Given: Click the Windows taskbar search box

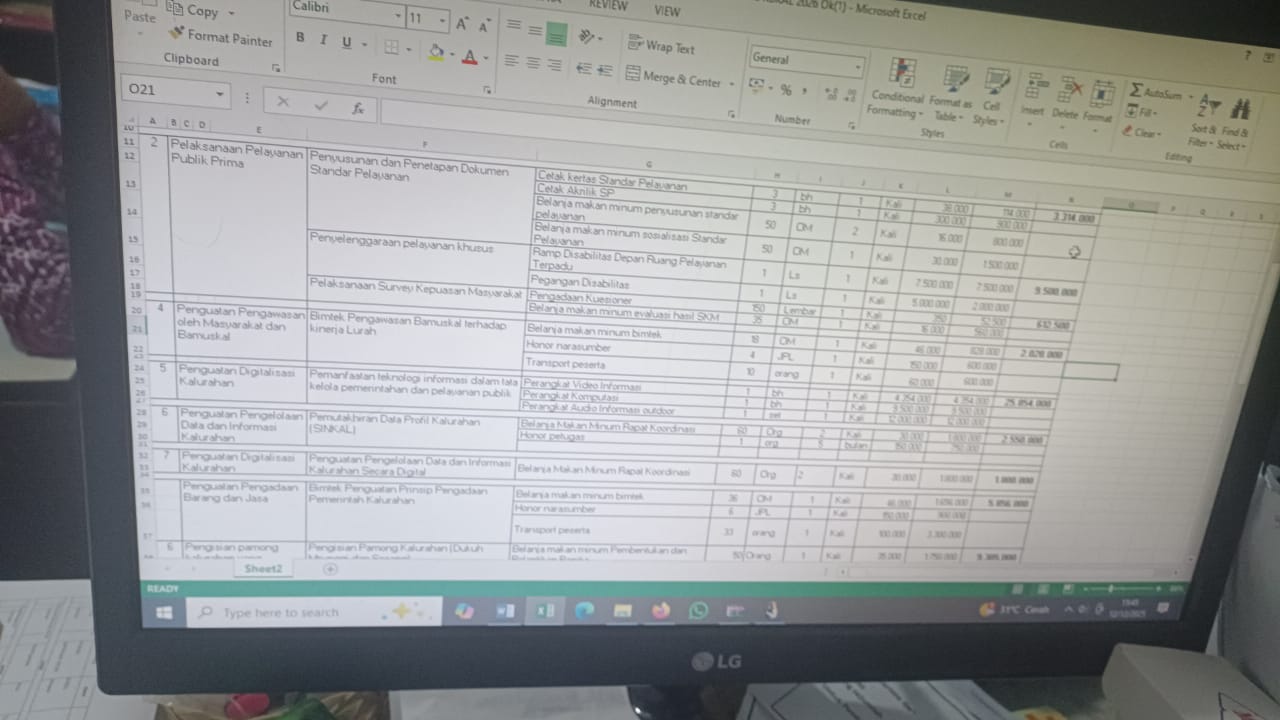Looking at the screenshot, I should pos(300,611).
